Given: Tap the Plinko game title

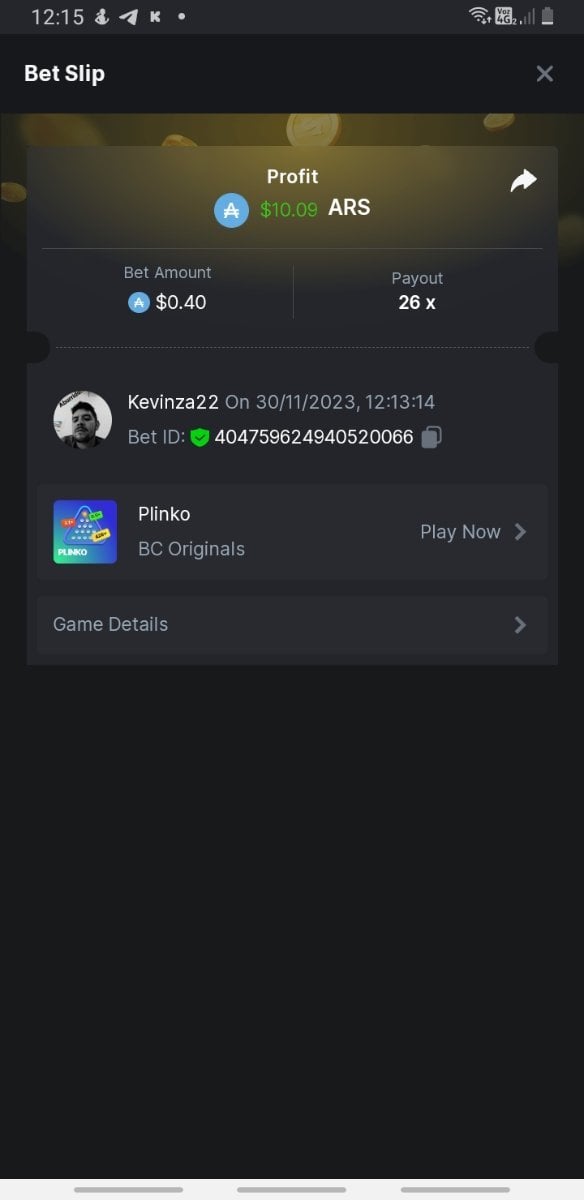Looking at the screenshot, I should [164, 514].
